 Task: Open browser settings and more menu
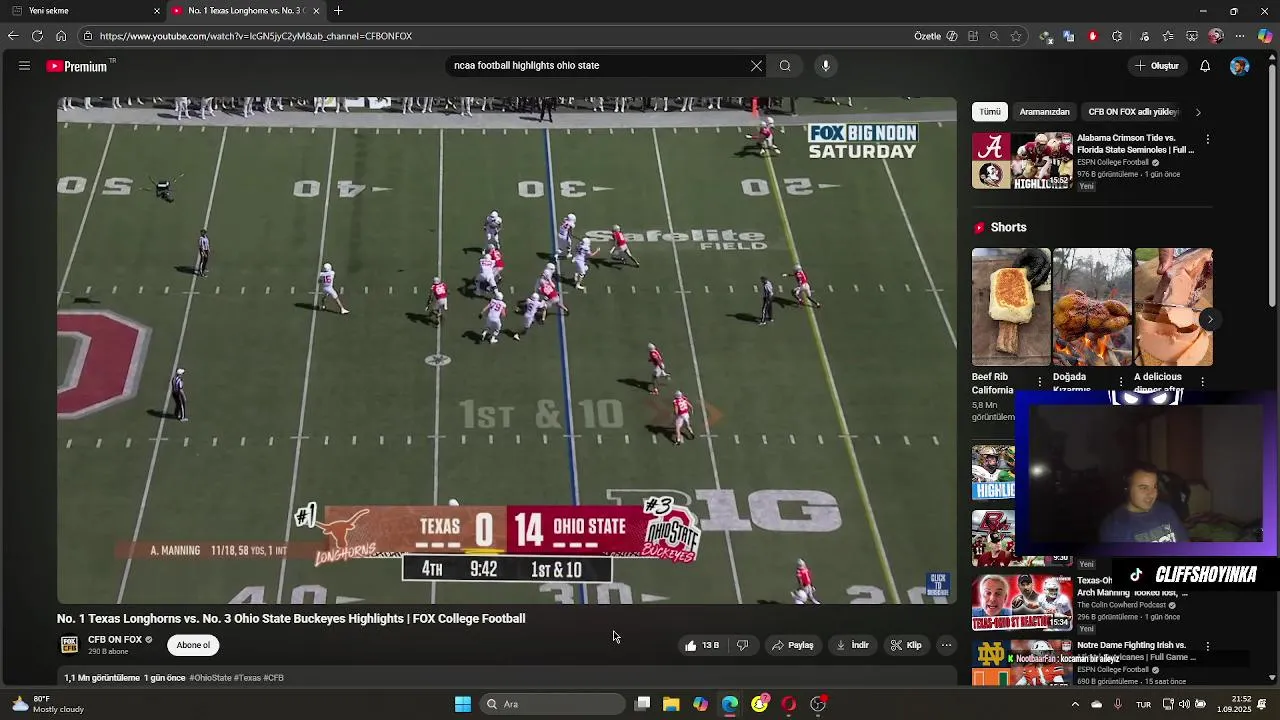click(1240, 36)
